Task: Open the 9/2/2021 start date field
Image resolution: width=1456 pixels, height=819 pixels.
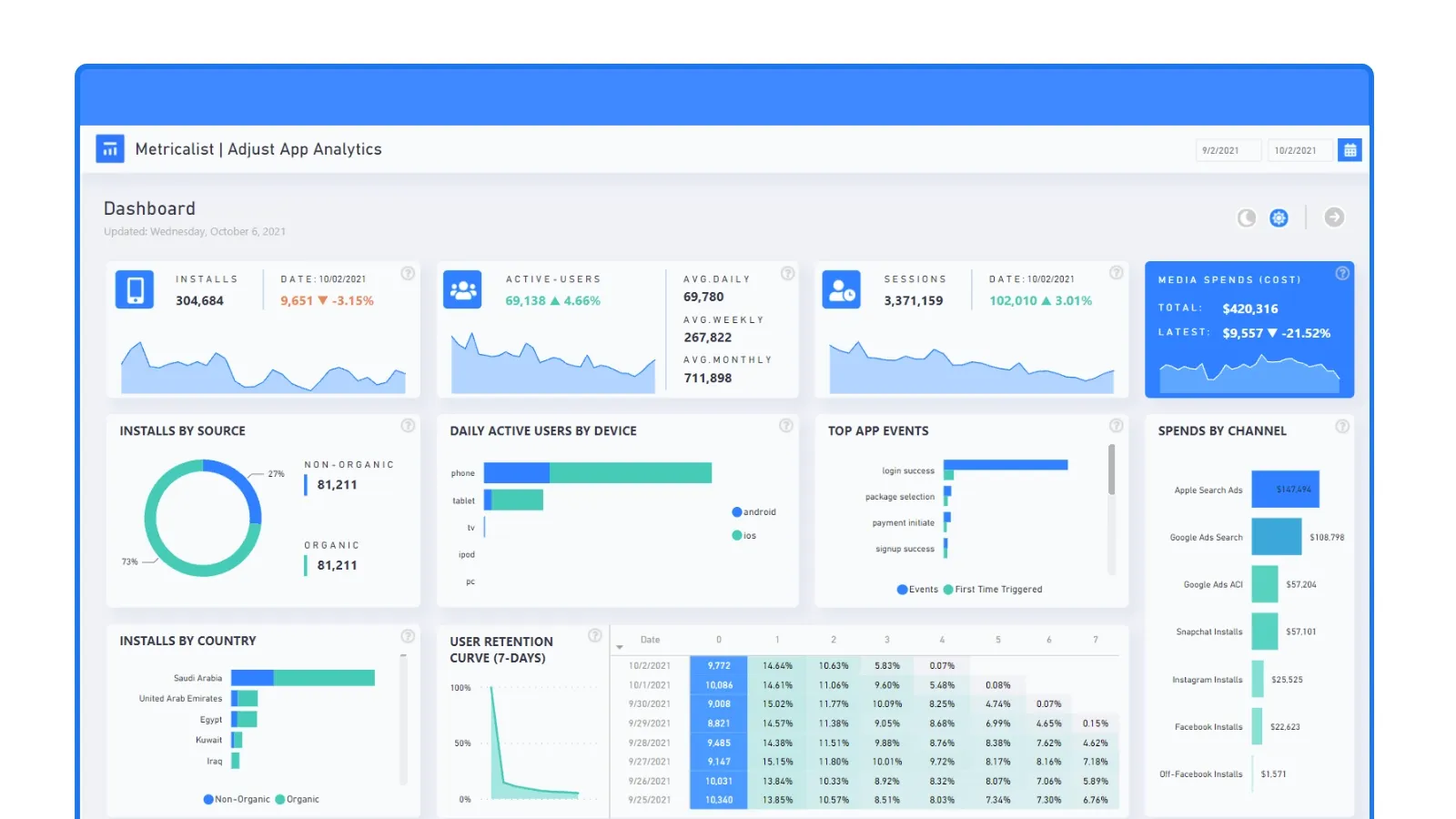Action: pos(1228,150)
